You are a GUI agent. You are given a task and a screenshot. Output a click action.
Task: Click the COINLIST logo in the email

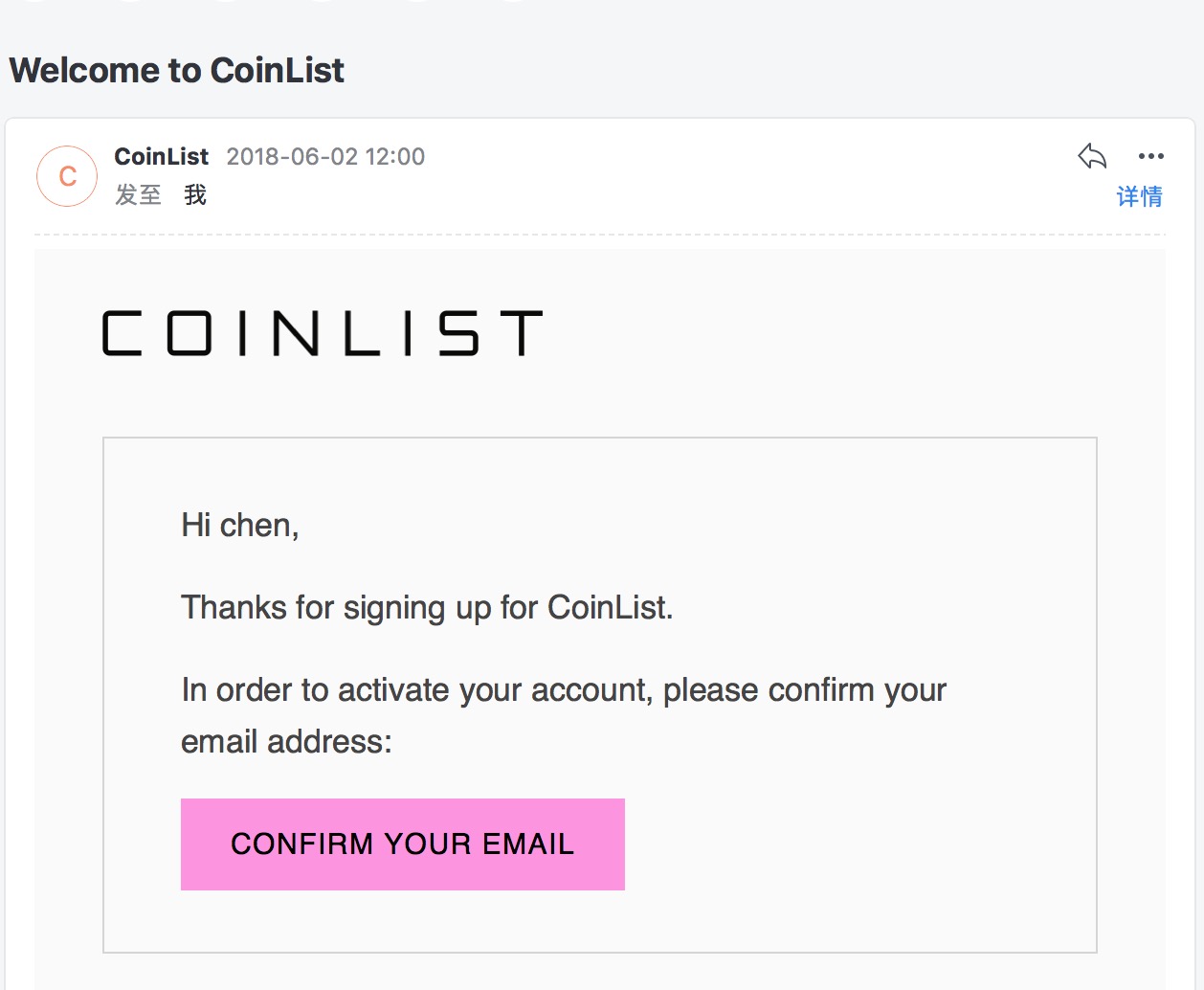click(323, 333)
